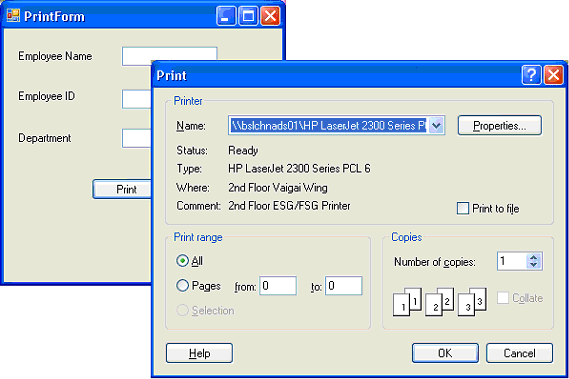Click the Number of copies field
569x379 pixels.
512,261
